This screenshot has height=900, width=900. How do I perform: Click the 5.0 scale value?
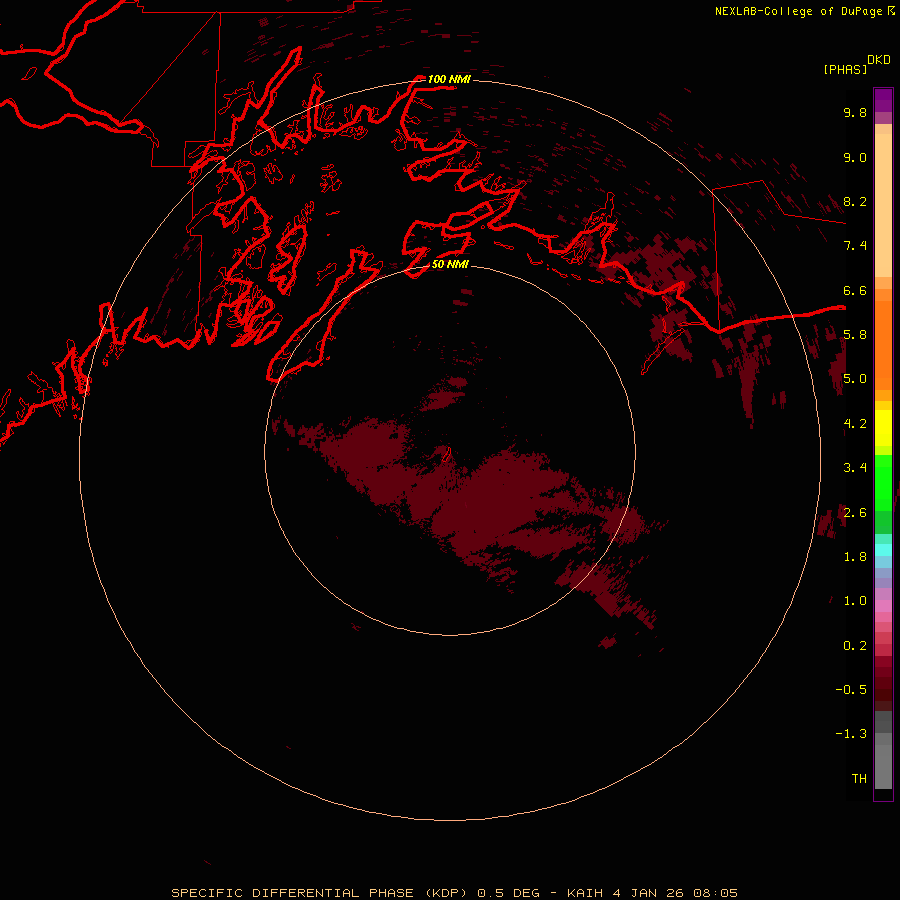coord(855,379)
